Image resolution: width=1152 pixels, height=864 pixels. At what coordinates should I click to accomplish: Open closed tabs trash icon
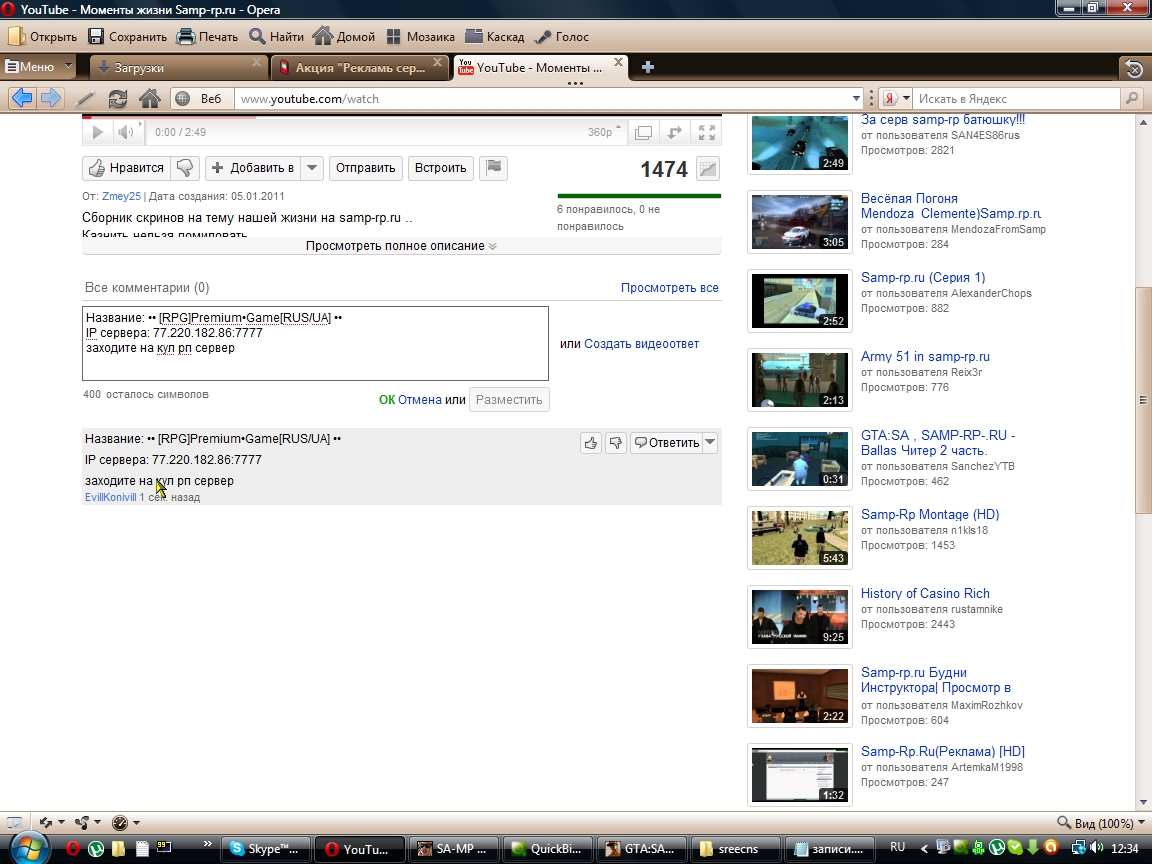click(1134, 68)
